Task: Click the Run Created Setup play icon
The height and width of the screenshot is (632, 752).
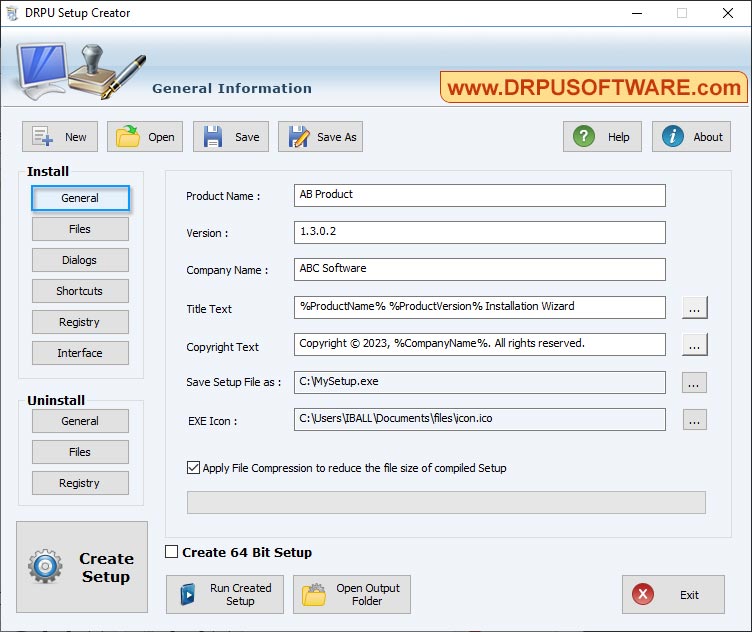Action: pyautogui.click(x=188, y=595)
